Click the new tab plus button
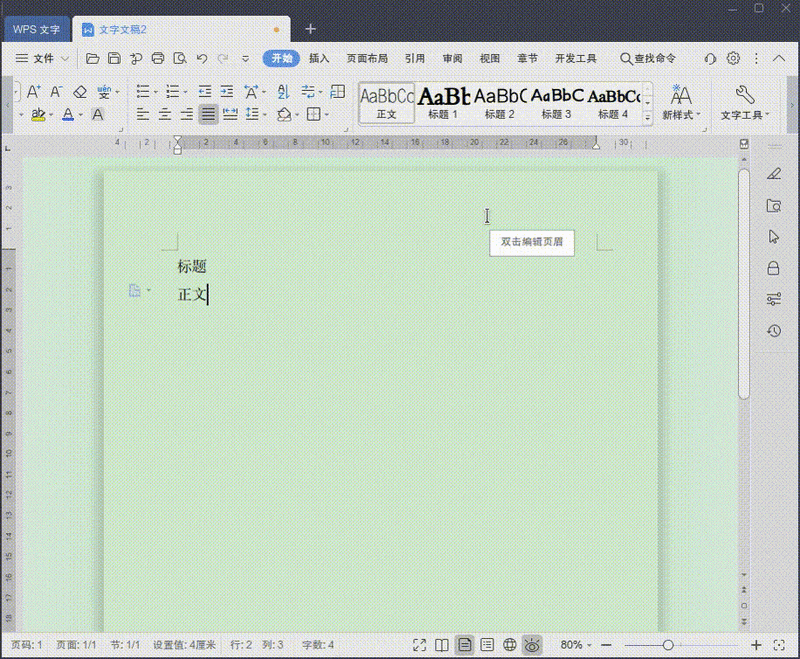 tap(311, 29)
